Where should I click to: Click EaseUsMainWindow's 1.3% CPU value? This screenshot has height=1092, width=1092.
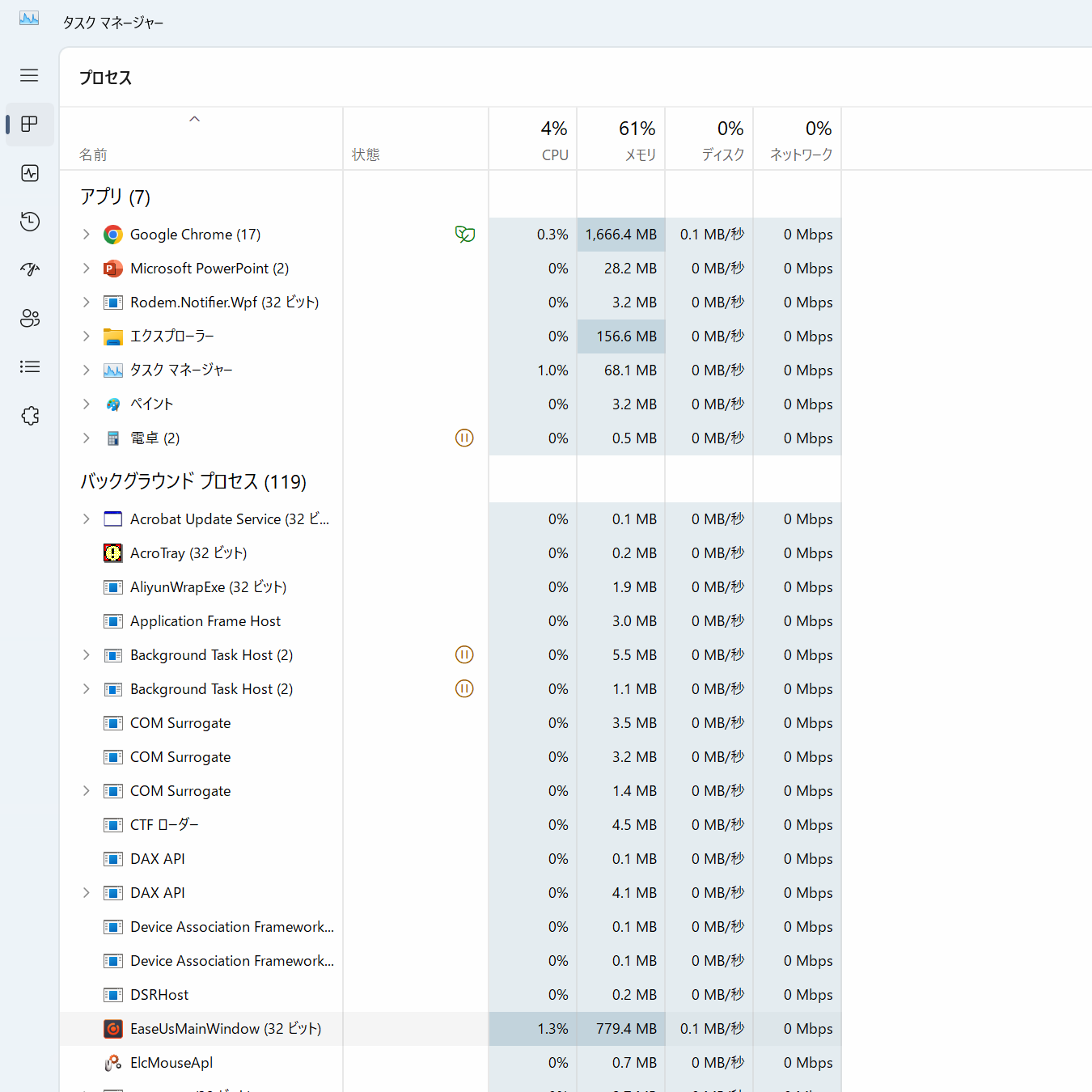[x=552, y=1029]
